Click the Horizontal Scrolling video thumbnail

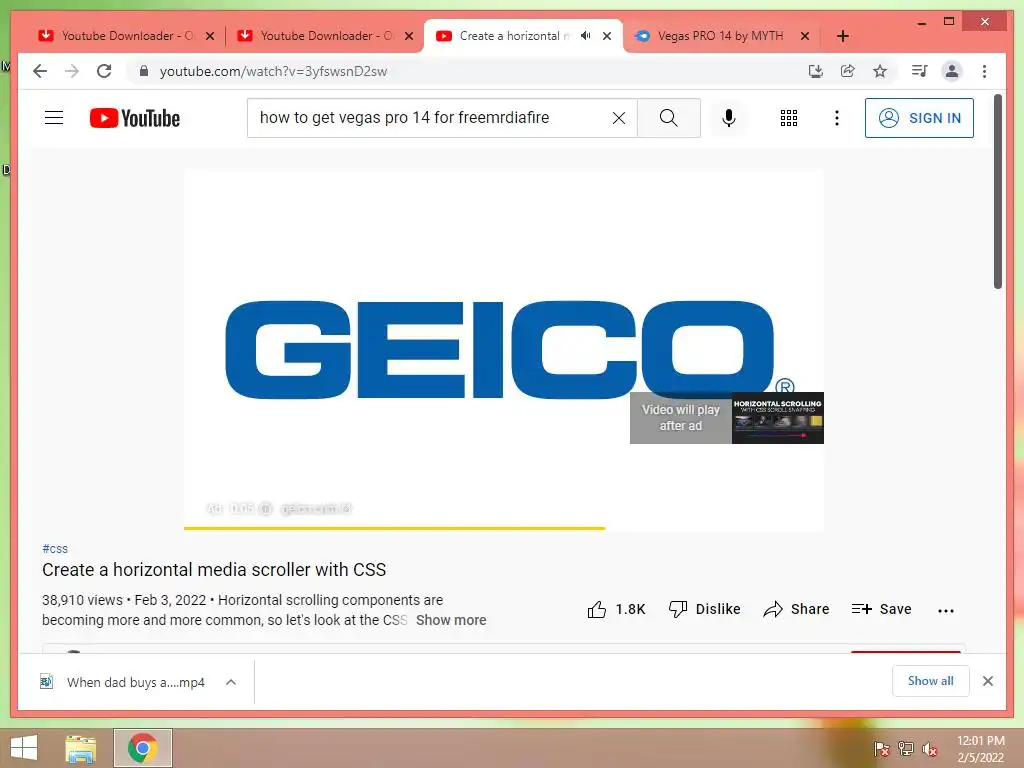pyautogui.click(x=777, y=418)
